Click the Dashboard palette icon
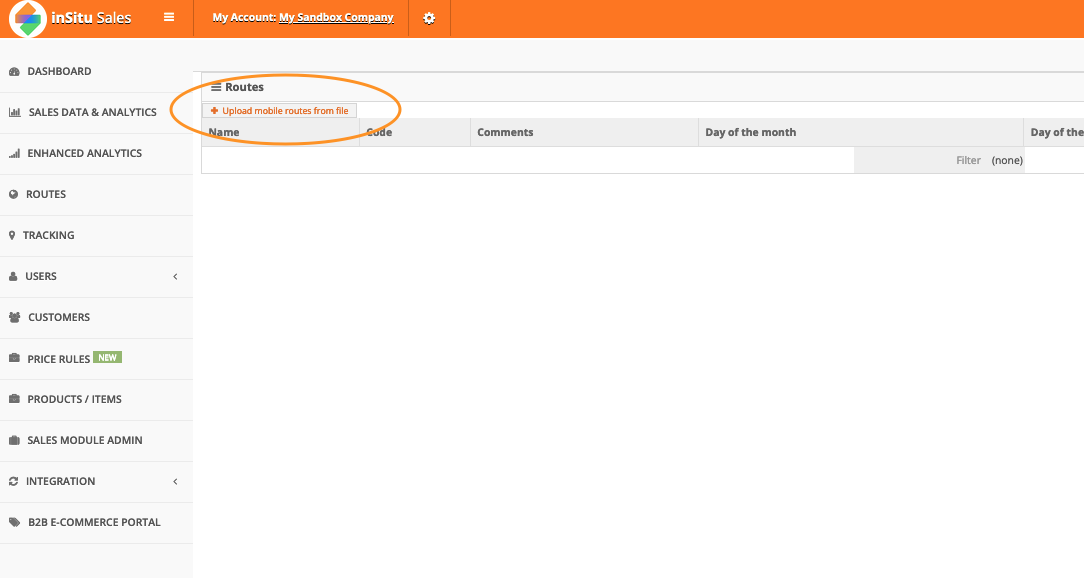This screenshot has height=578, width=1084. [x=14, y=72]
